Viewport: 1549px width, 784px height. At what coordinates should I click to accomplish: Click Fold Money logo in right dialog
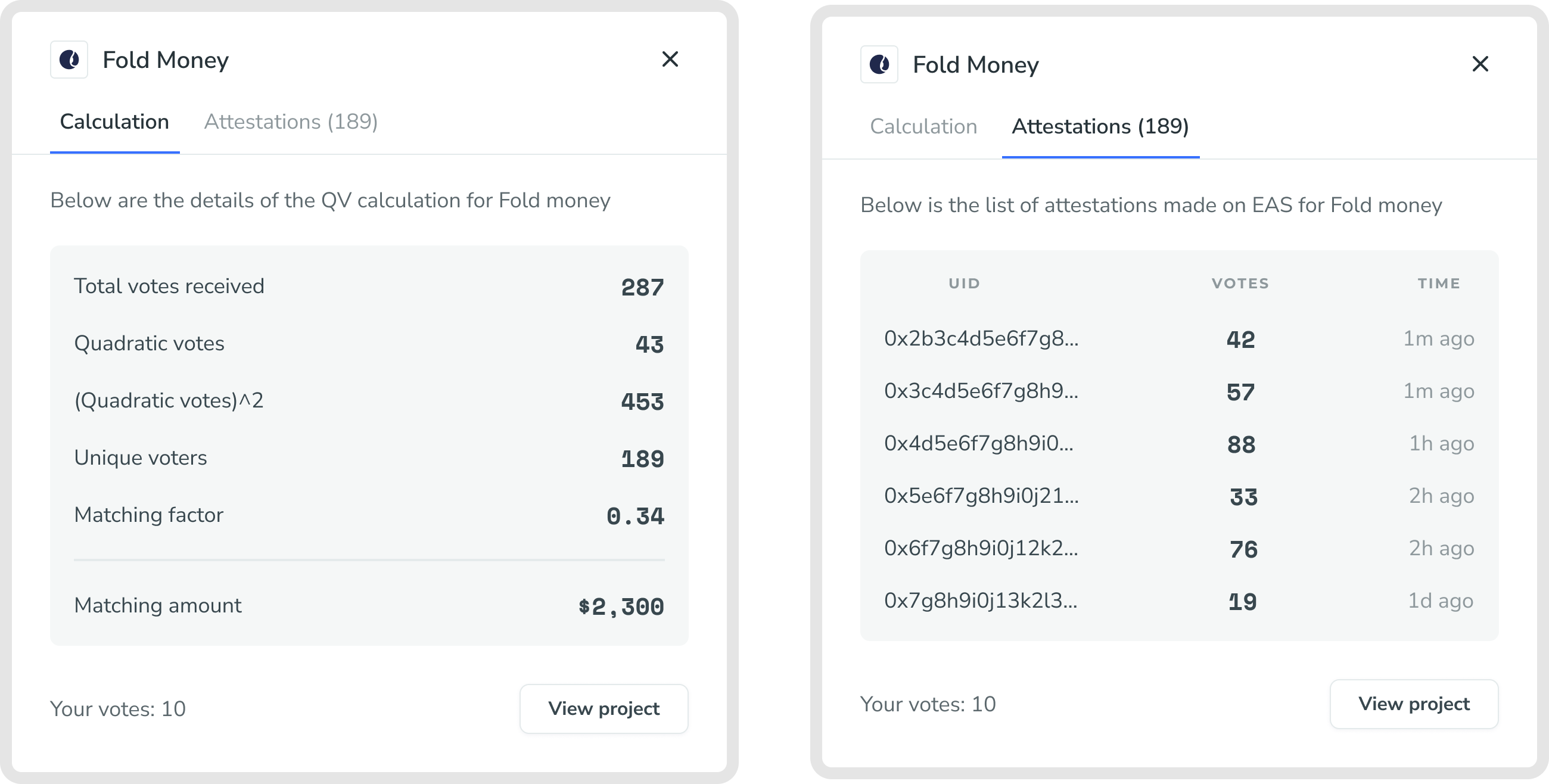pyautogui.click(x=879, y=64)
